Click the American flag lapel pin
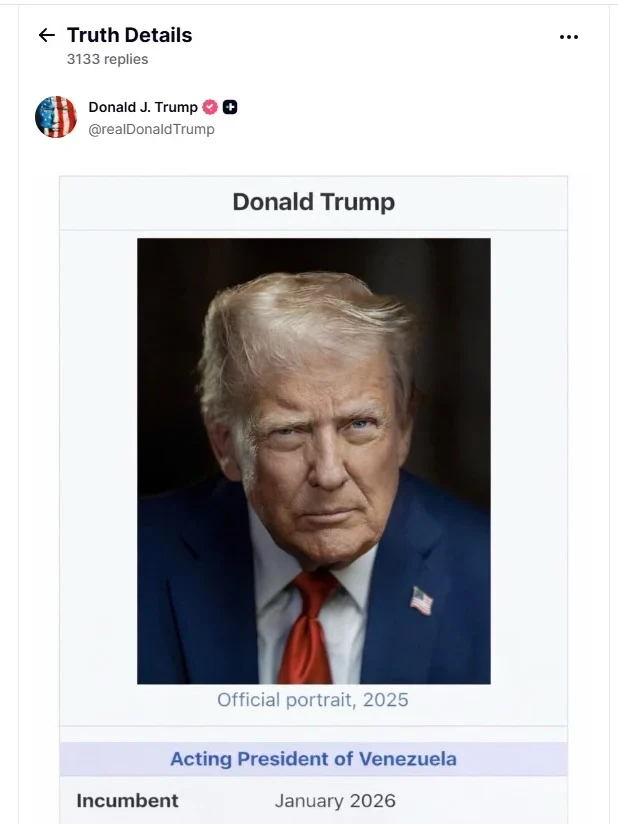Screen dimensions: 618x824 point(421,600)
